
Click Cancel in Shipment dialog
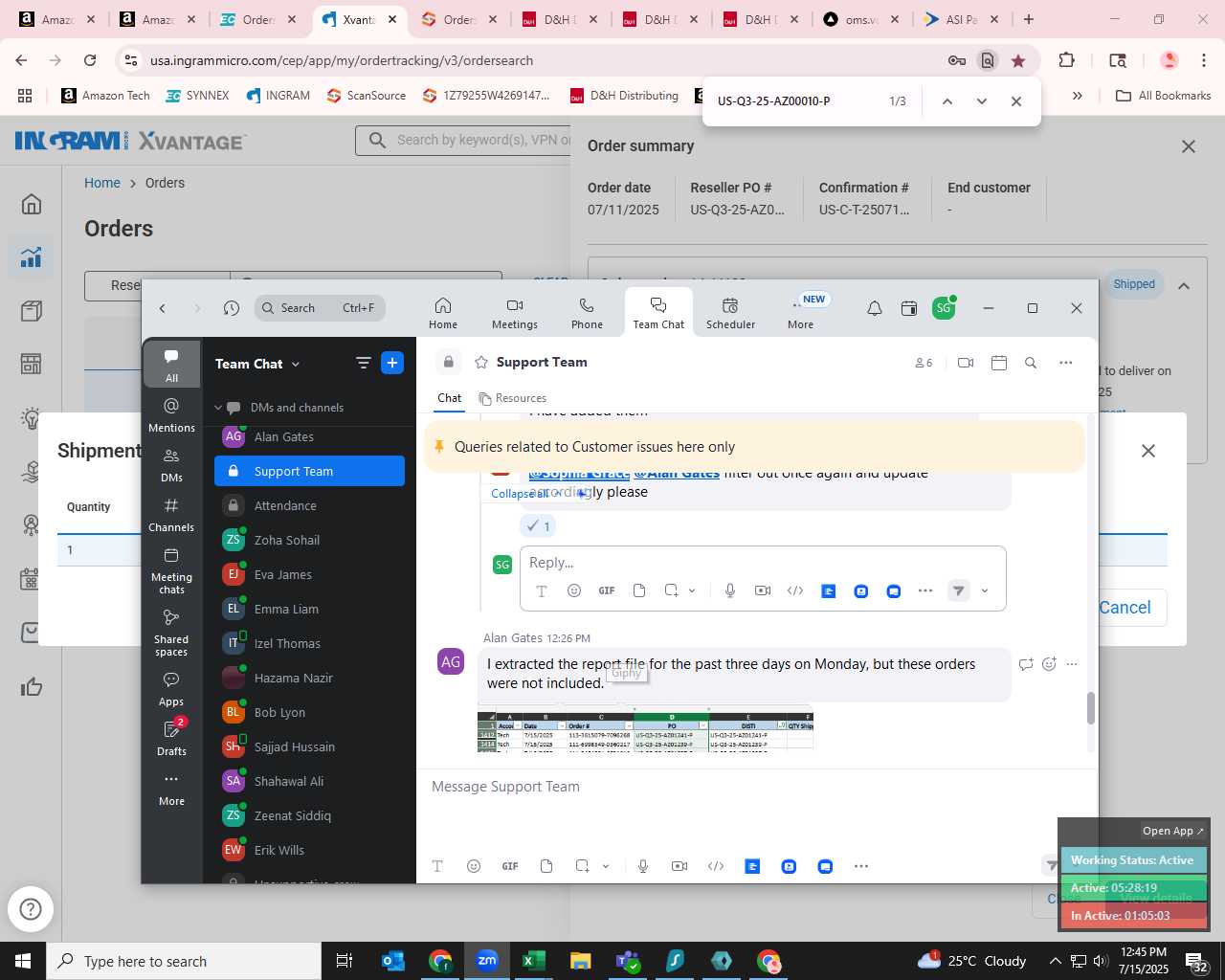(x=1125, y=608)
